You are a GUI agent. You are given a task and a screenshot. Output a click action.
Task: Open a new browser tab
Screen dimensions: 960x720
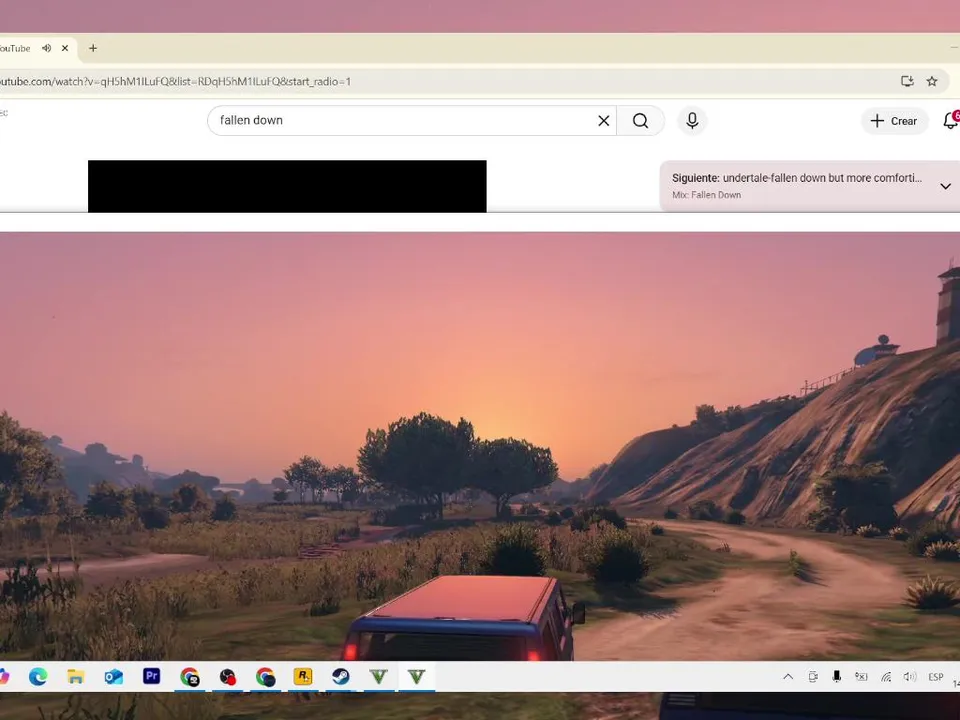pyautogui.click(x=93, y=48)
